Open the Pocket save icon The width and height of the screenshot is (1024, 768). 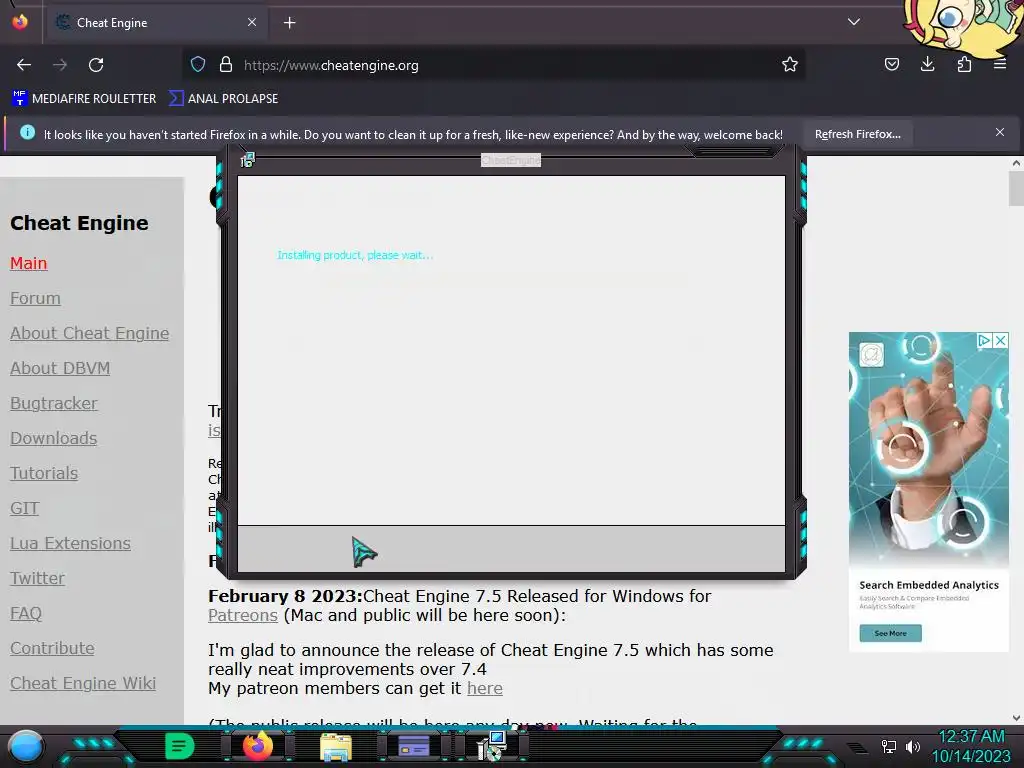tap(891, 64)
